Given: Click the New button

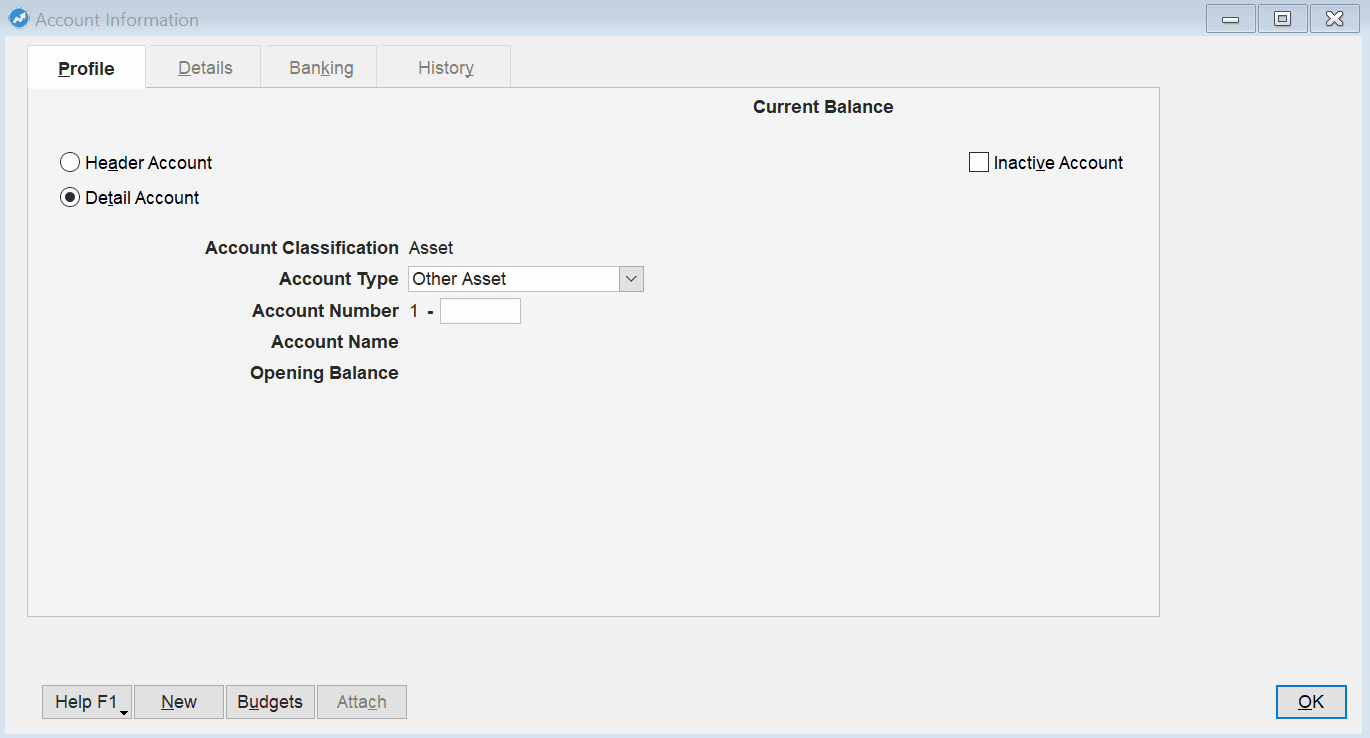Looking at the screenshot, I should click(x=178, y=701).
